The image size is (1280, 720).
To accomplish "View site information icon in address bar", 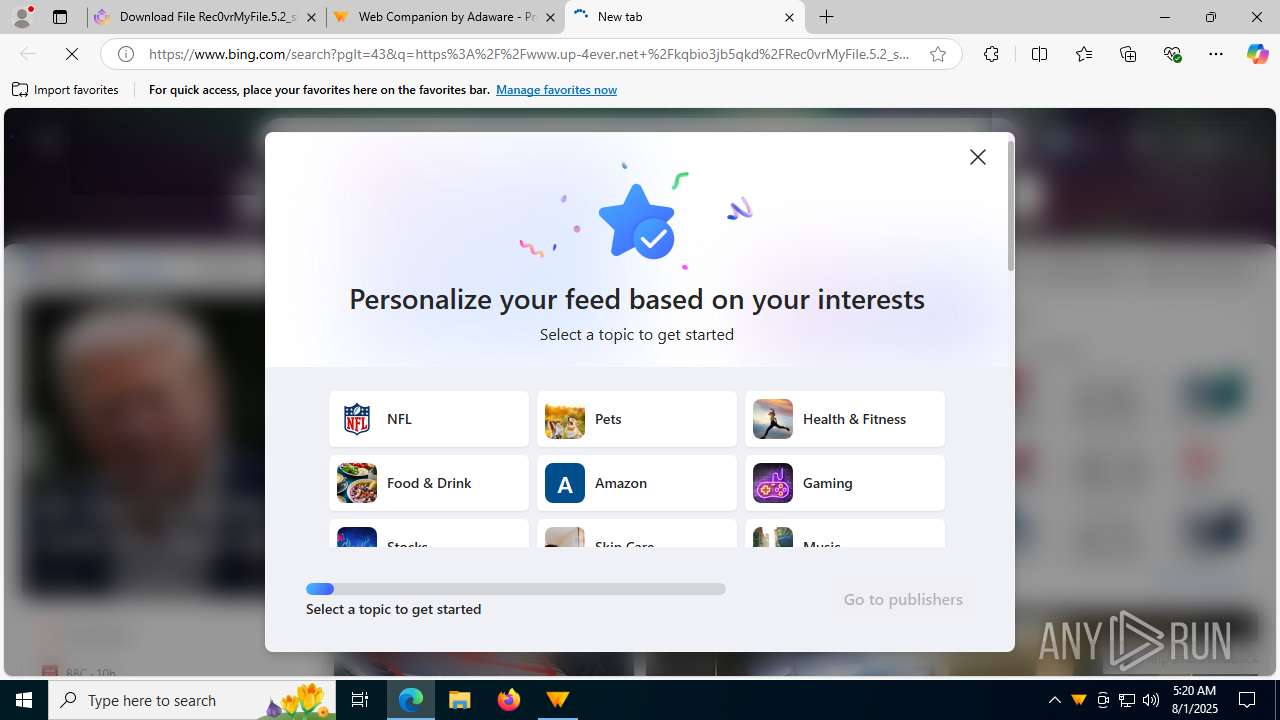I will [x=126, y=54].
